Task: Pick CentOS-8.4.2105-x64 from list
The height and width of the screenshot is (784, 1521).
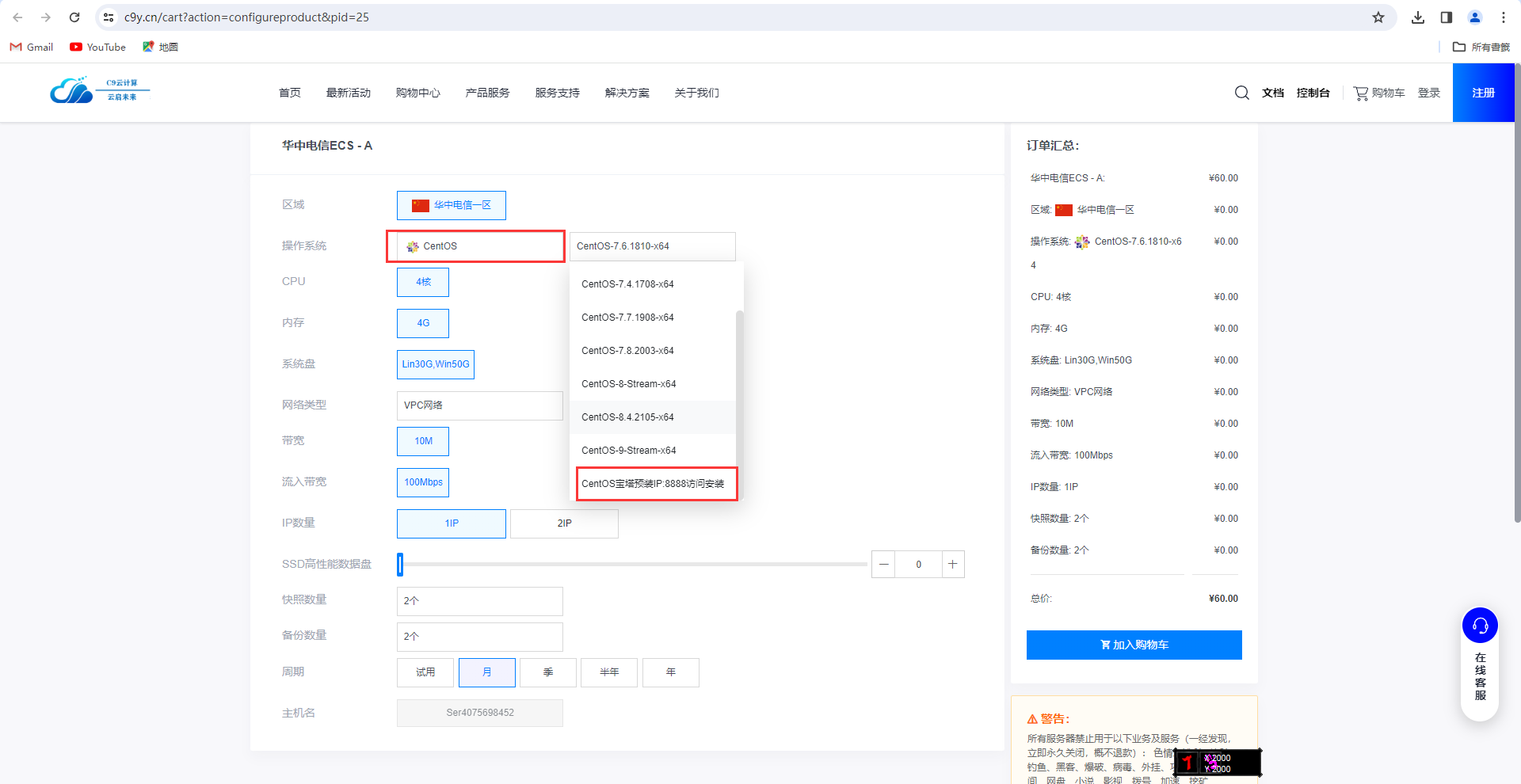Action: (x=653, y=417)
